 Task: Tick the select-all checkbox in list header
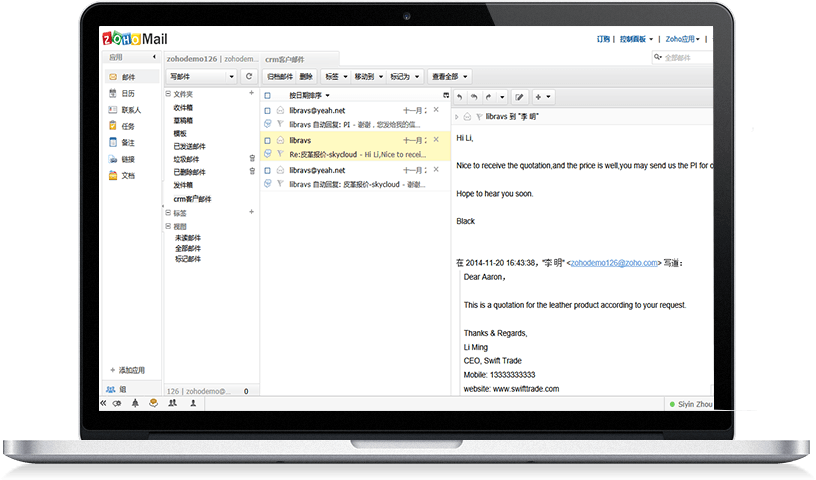click(x=267, y=95)
